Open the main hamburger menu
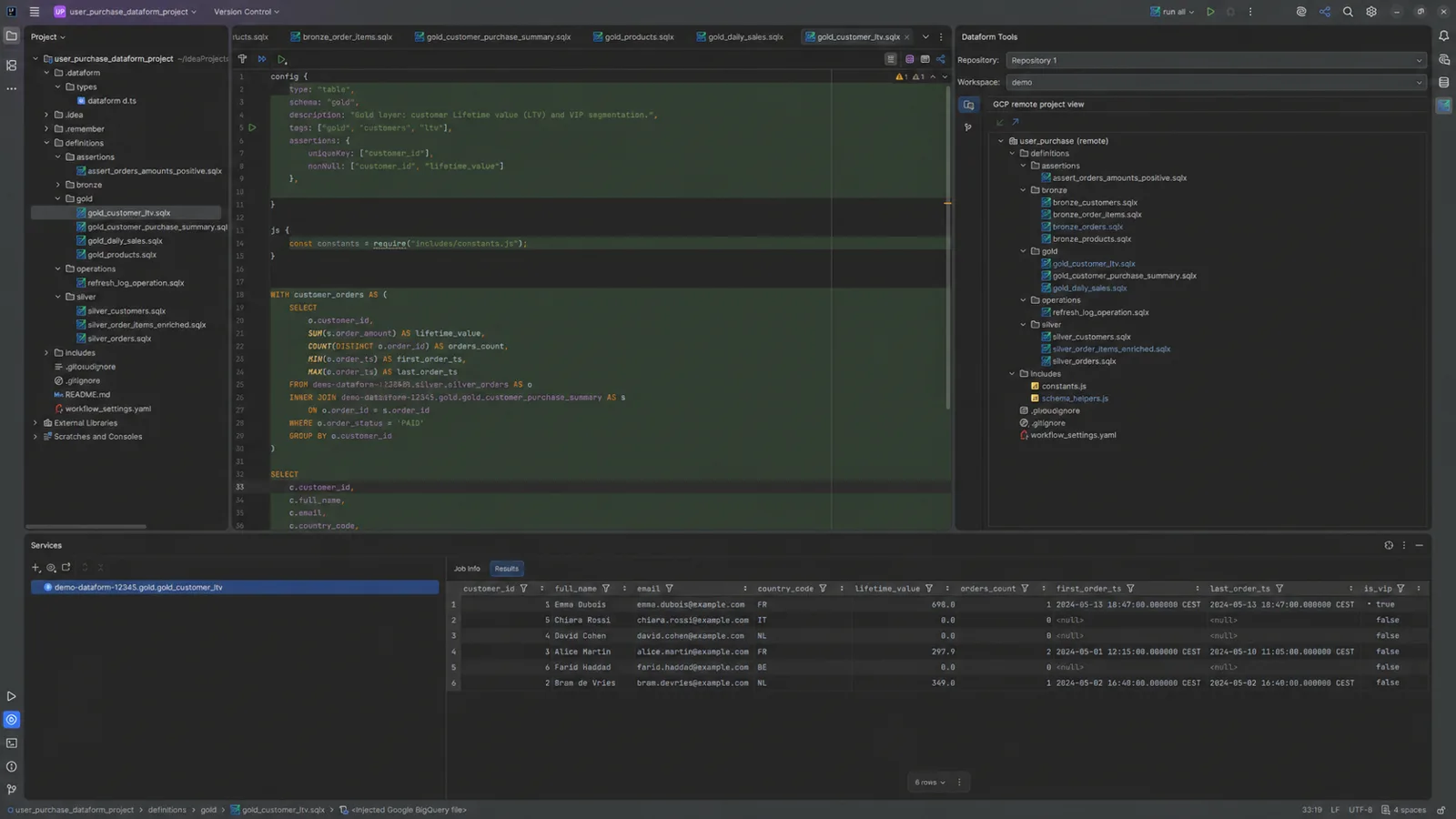The width and height of the screenshot is (1456, 819). pyautogui.click(x=35, y=12)
